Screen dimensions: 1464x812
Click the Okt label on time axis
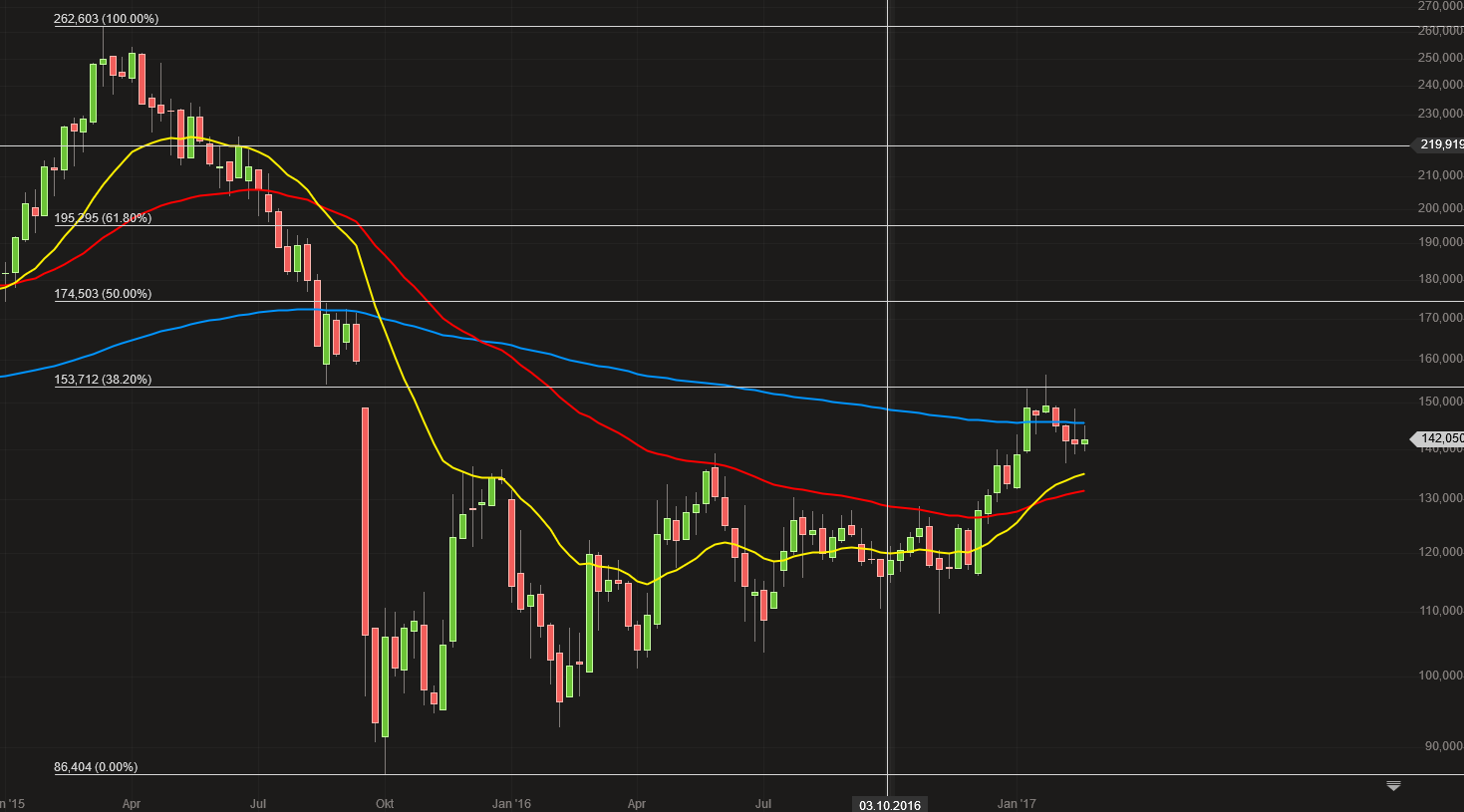(385, 803)
